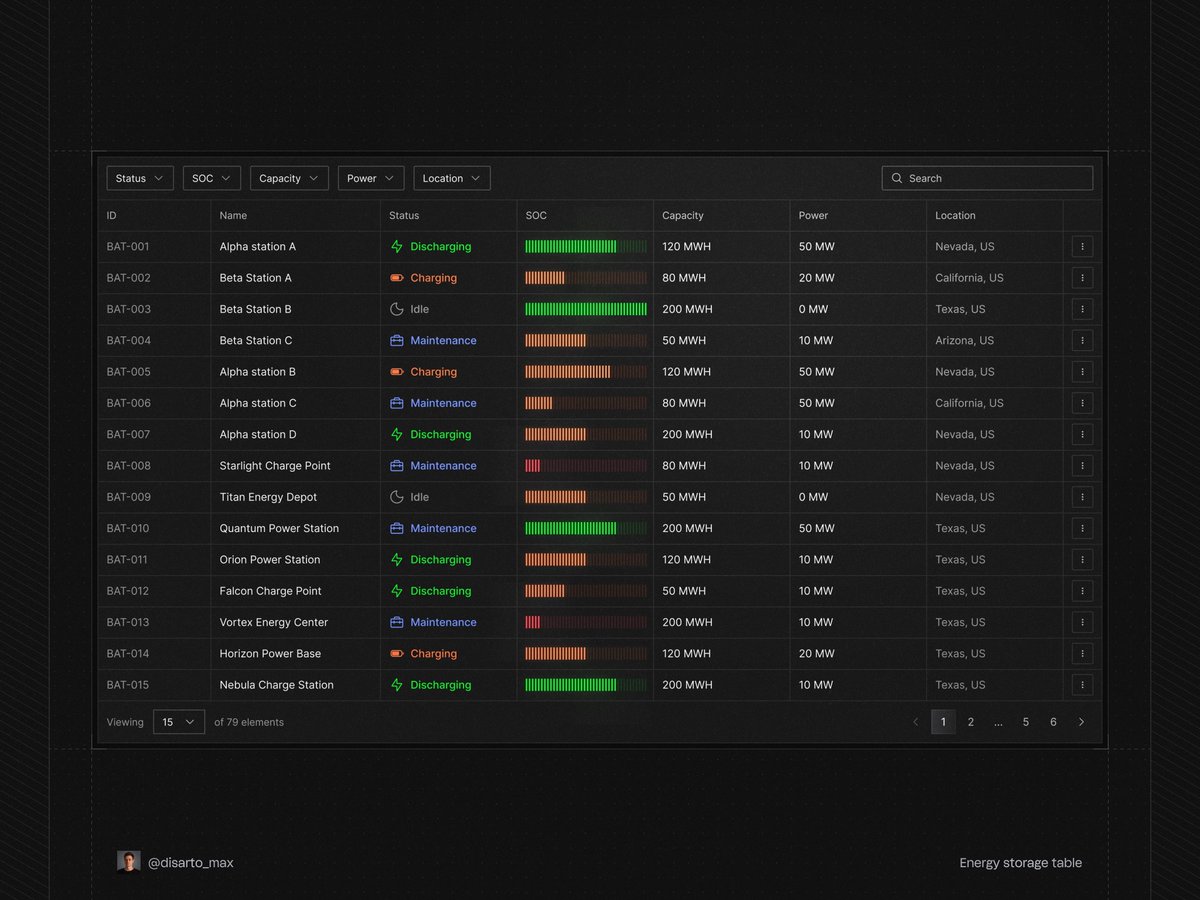
Task: Go to previous page arrow
Action: tap(915, 722)
